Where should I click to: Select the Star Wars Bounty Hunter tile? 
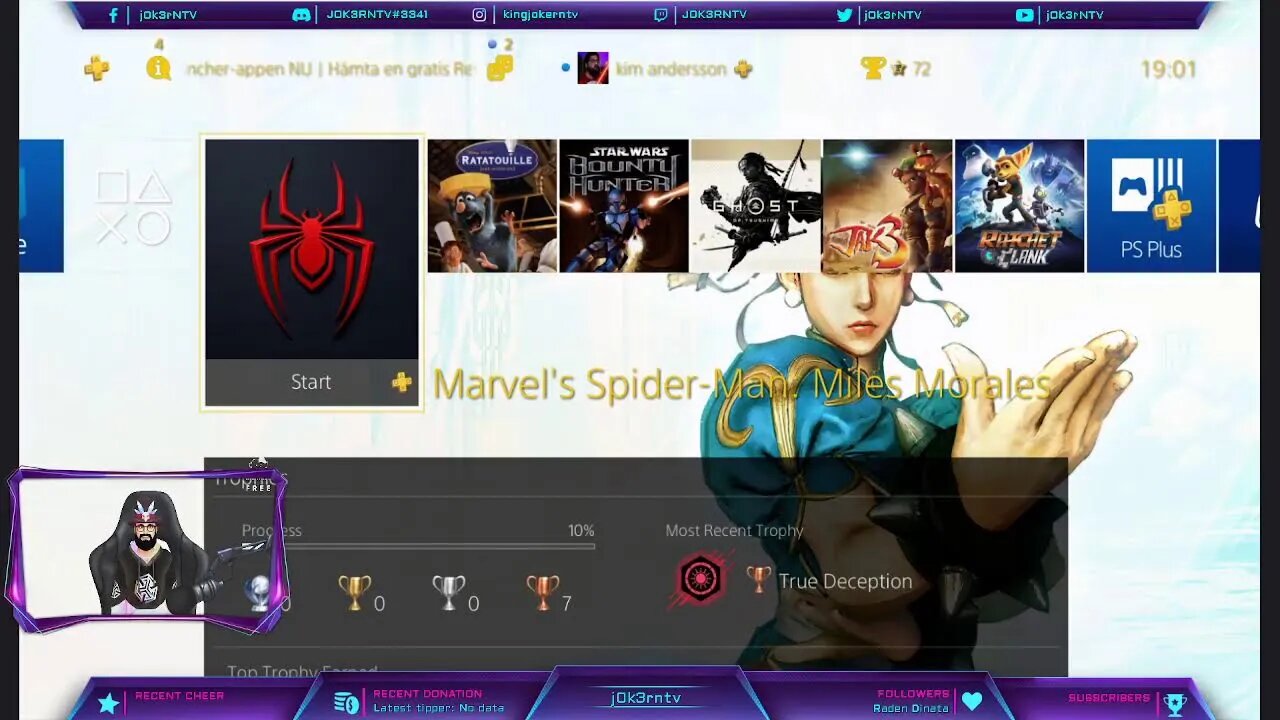pos(624,206)
